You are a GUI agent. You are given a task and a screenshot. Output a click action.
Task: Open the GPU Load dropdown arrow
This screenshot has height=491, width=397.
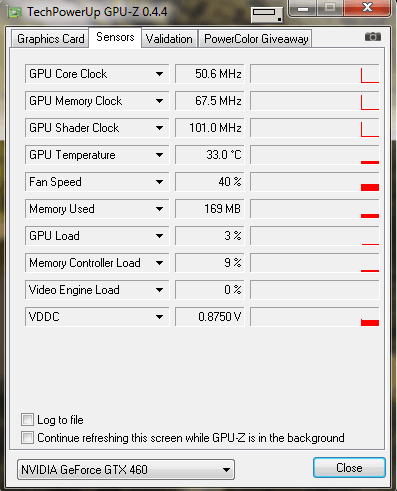159,236
